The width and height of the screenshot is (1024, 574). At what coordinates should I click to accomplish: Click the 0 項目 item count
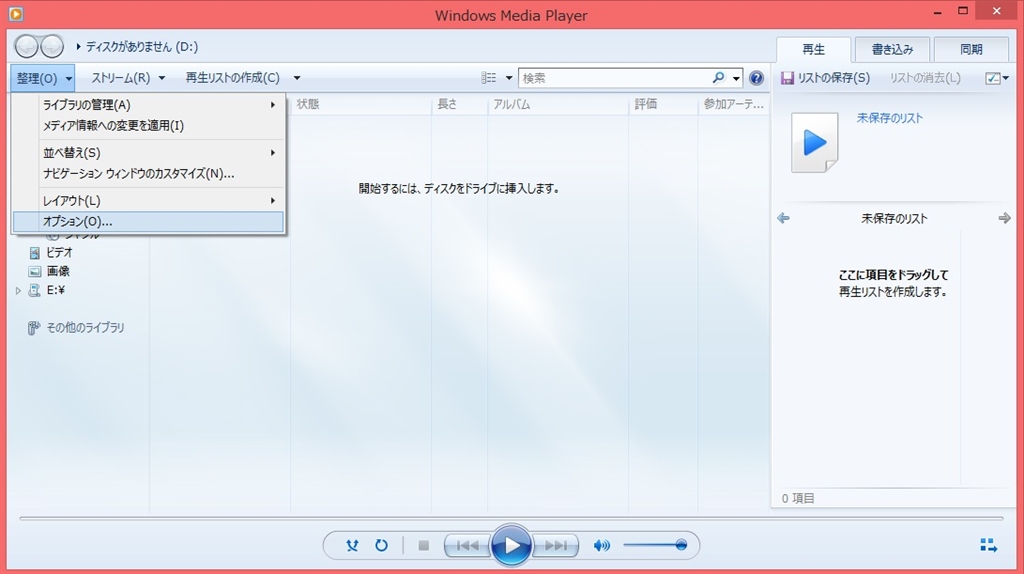click(798, 498)
